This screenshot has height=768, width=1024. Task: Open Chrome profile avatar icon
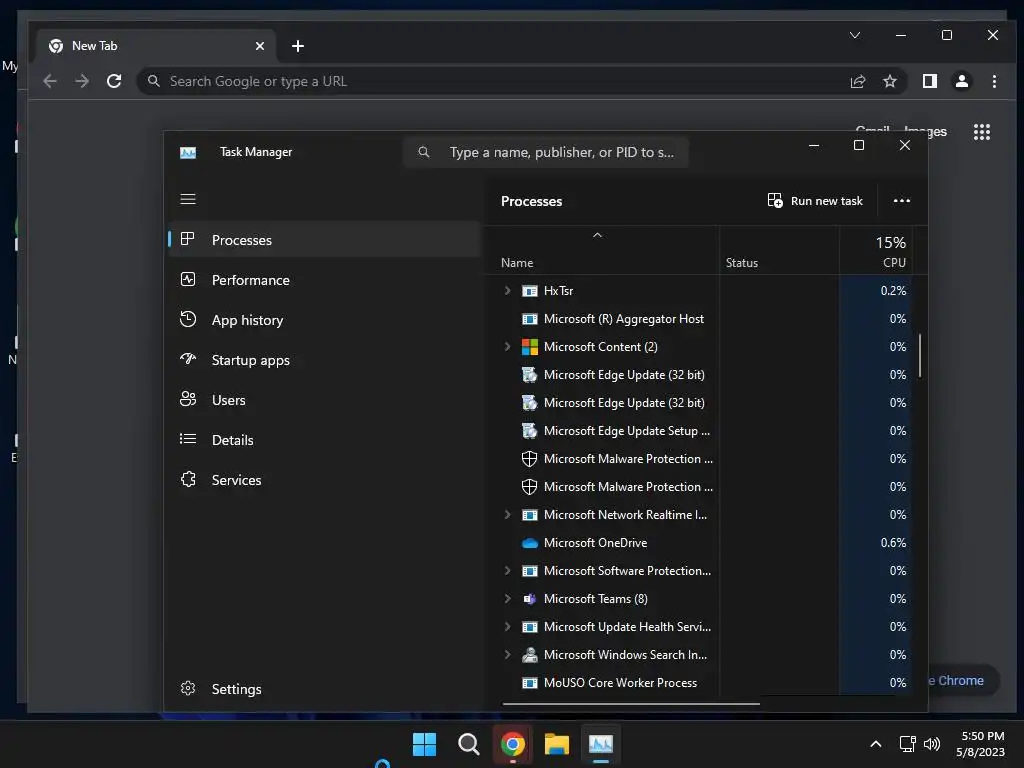click(x=961, y=81)
